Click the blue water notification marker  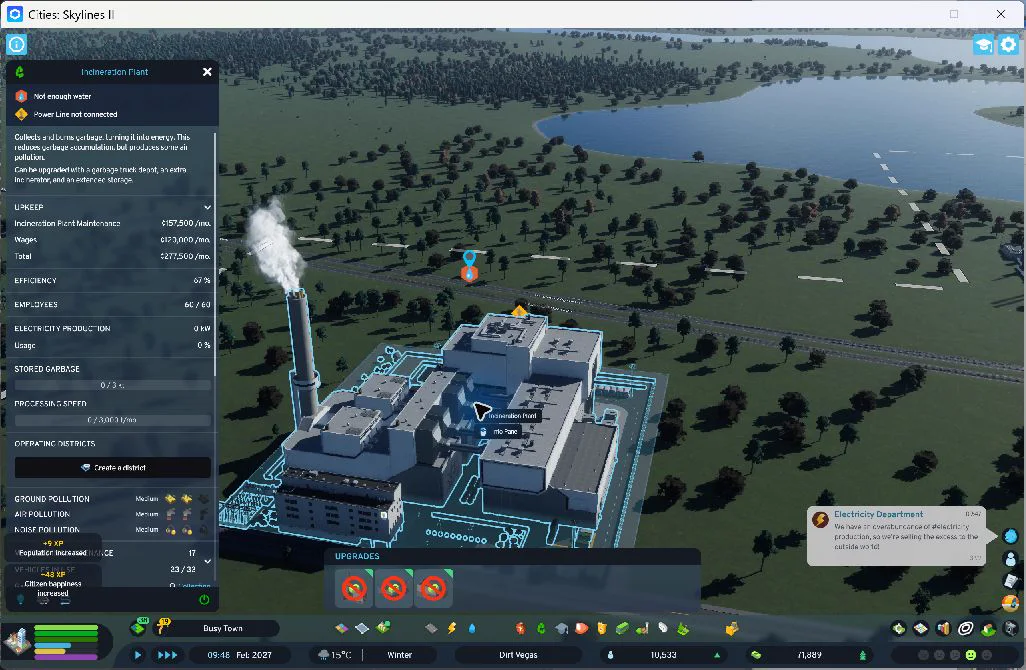click(x=469, y=266)
